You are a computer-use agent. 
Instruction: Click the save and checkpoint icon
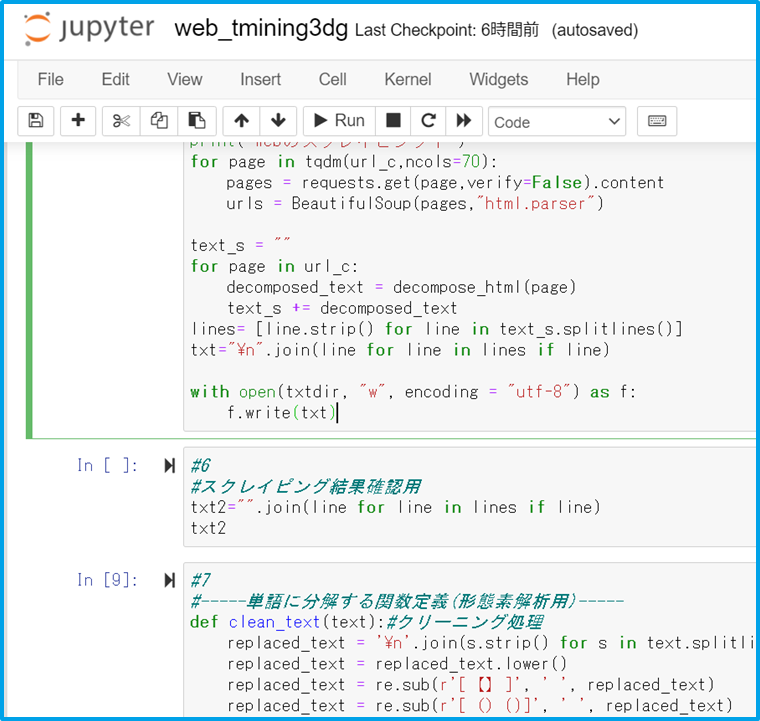(36, 121)
